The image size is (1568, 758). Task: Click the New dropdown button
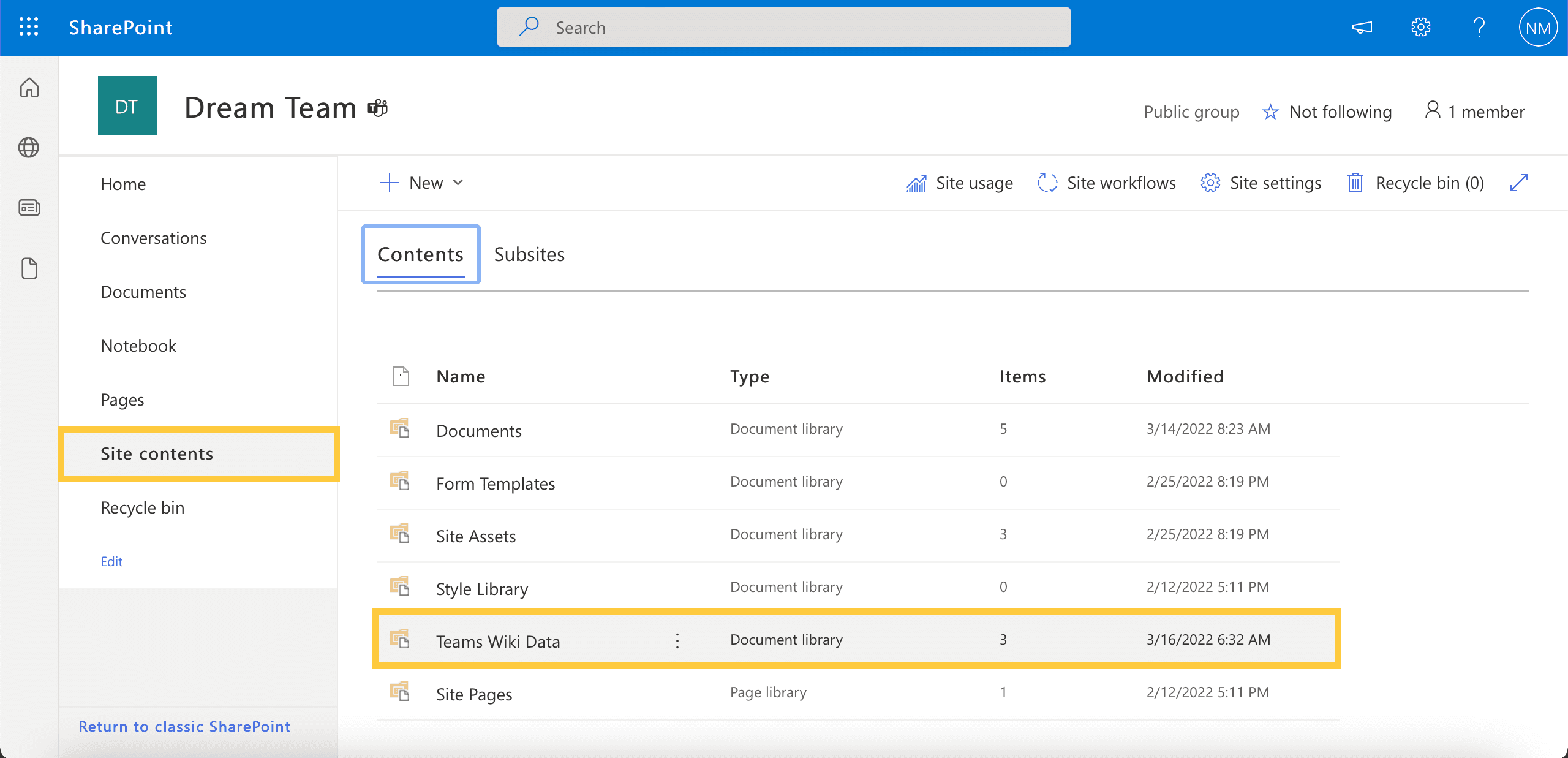(x=422, y=182)
